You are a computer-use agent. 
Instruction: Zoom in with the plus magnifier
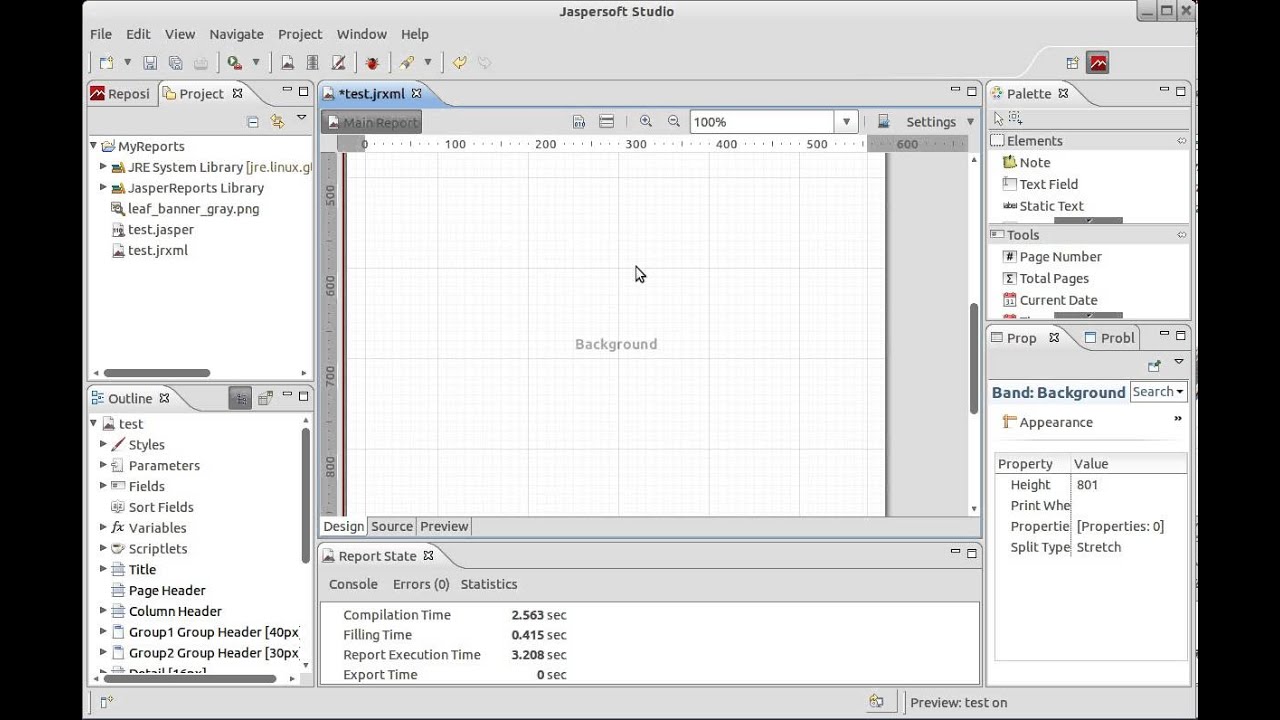click(x=646, y=122)
